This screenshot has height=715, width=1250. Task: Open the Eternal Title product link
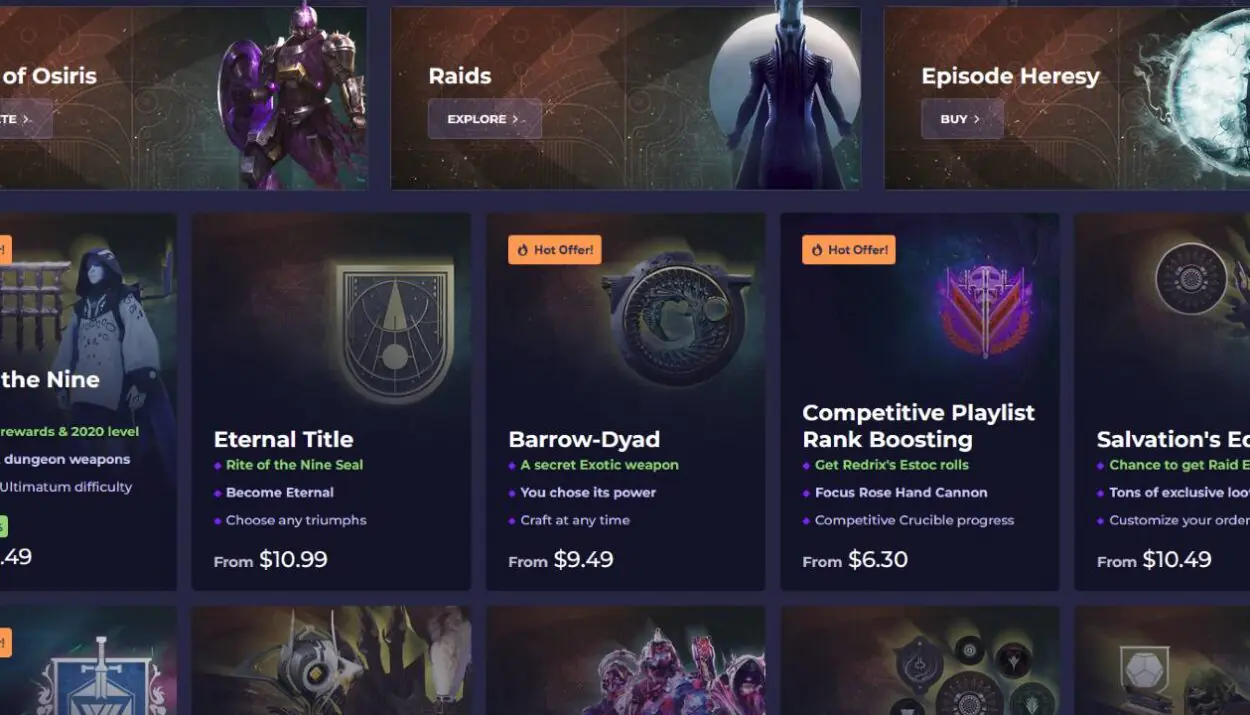283,440
